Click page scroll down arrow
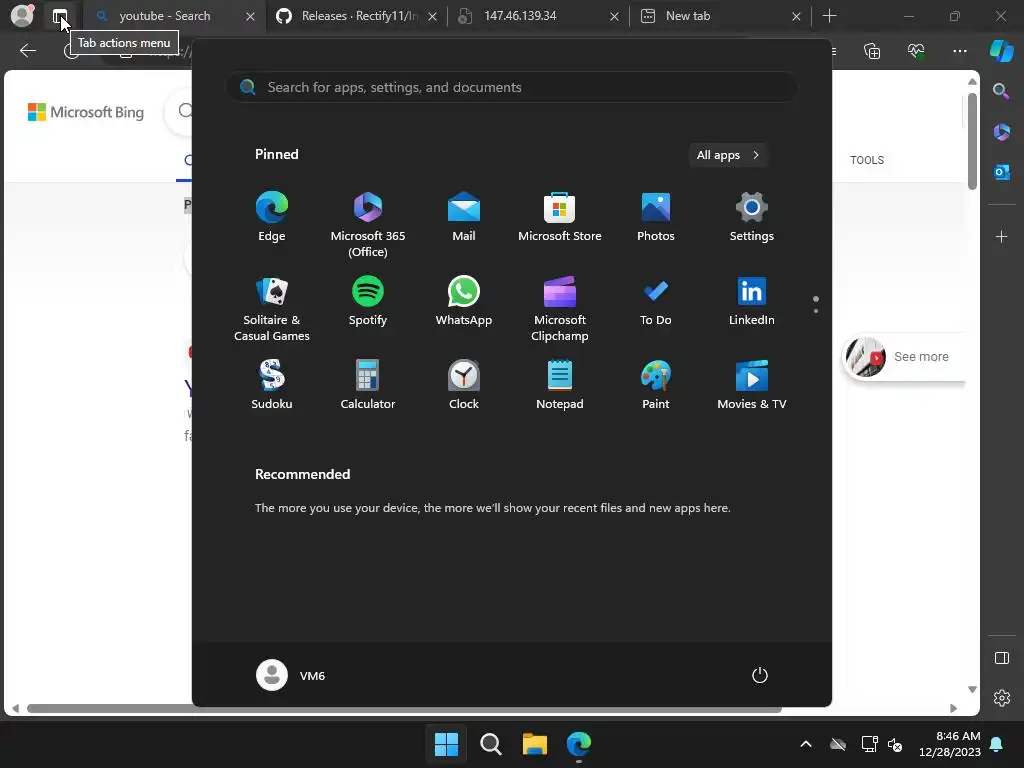This screenshot has height=768, width=1024. (x=972, y=690)
